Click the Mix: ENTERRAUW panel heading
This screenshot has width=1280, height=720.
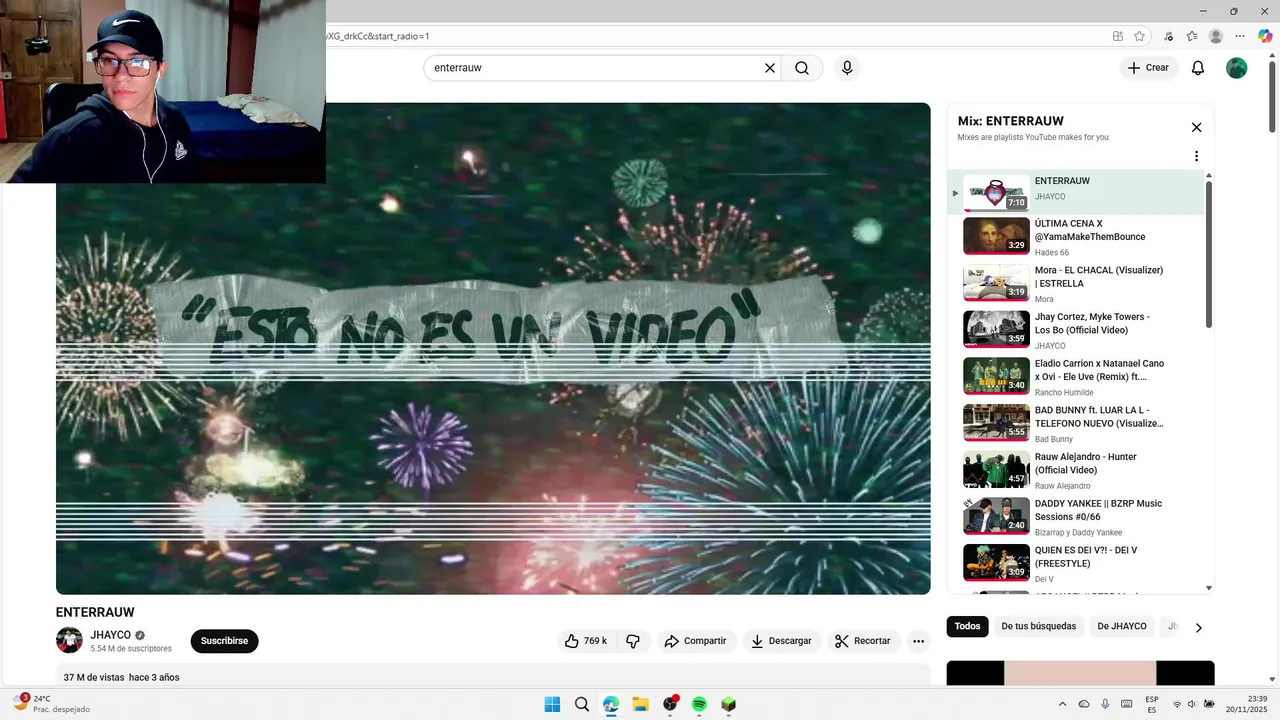[1011, 121]
